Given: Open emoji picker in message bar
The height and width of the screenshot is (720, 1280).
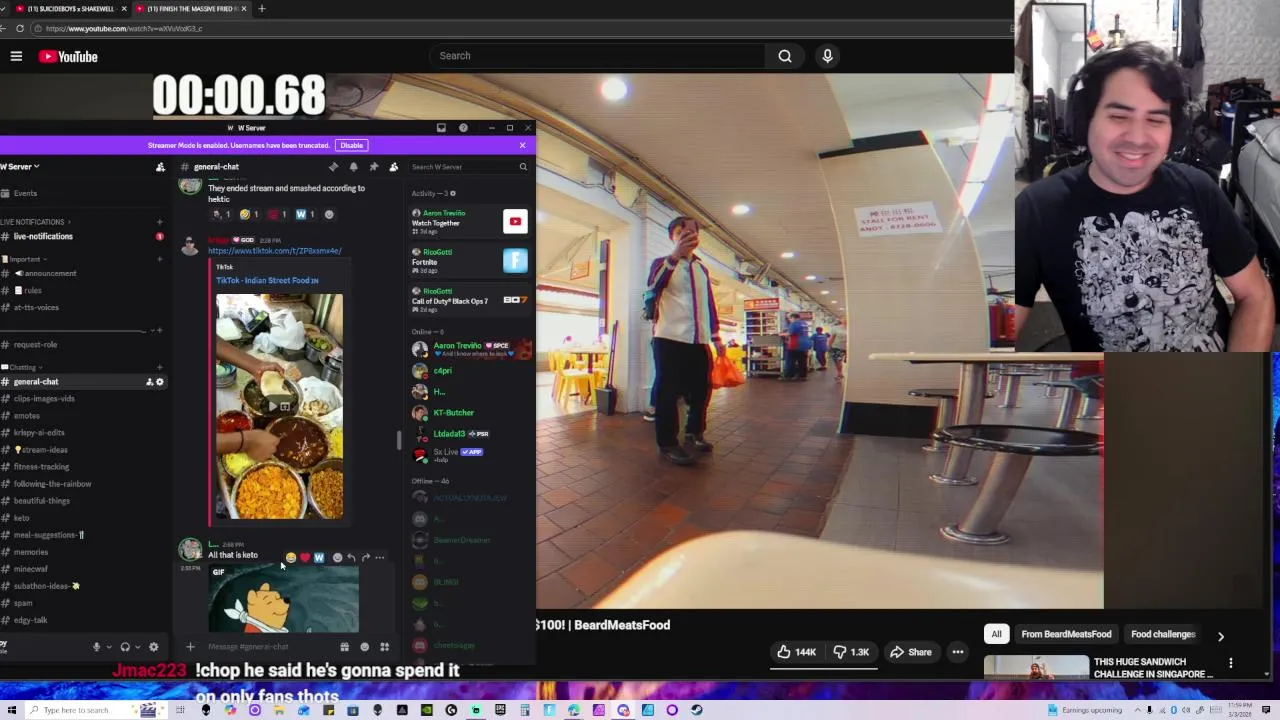Looking at the screenshot, I should 364,647.
